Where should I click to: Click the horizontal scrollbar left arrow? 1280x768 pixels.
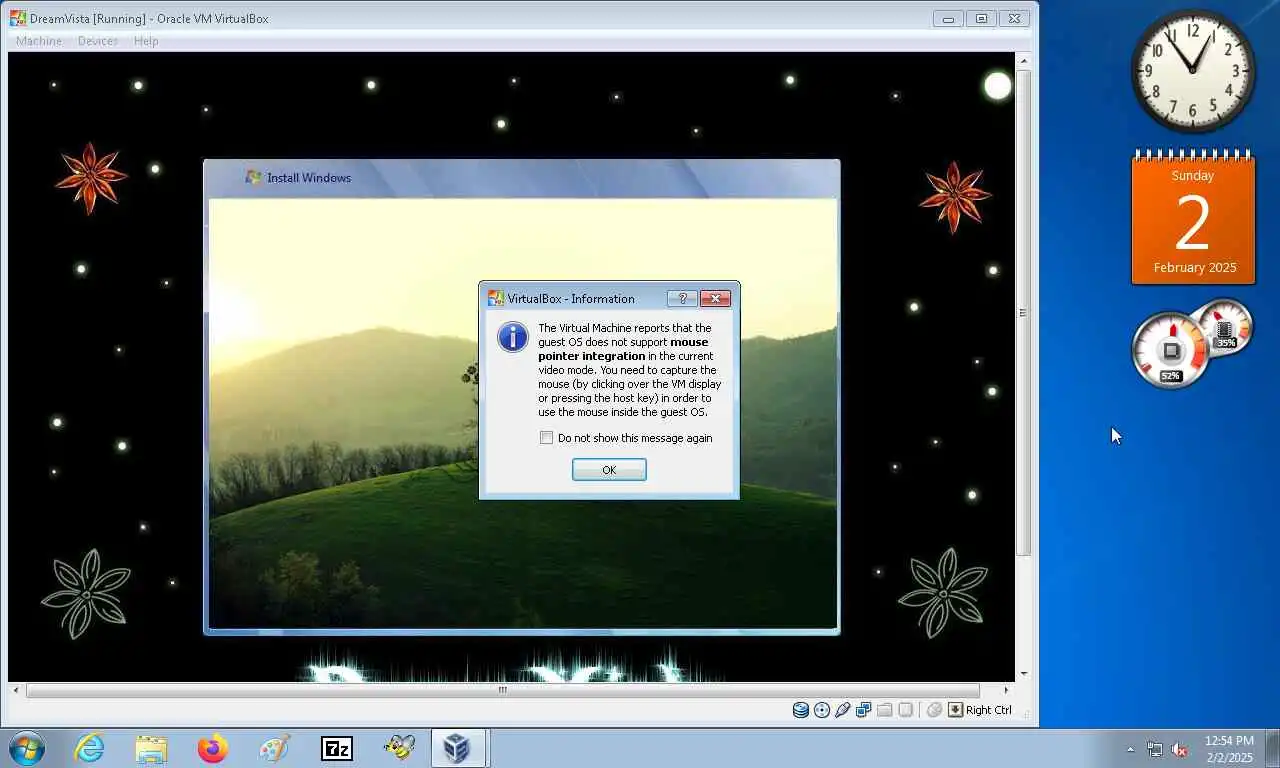pos(15,690)
